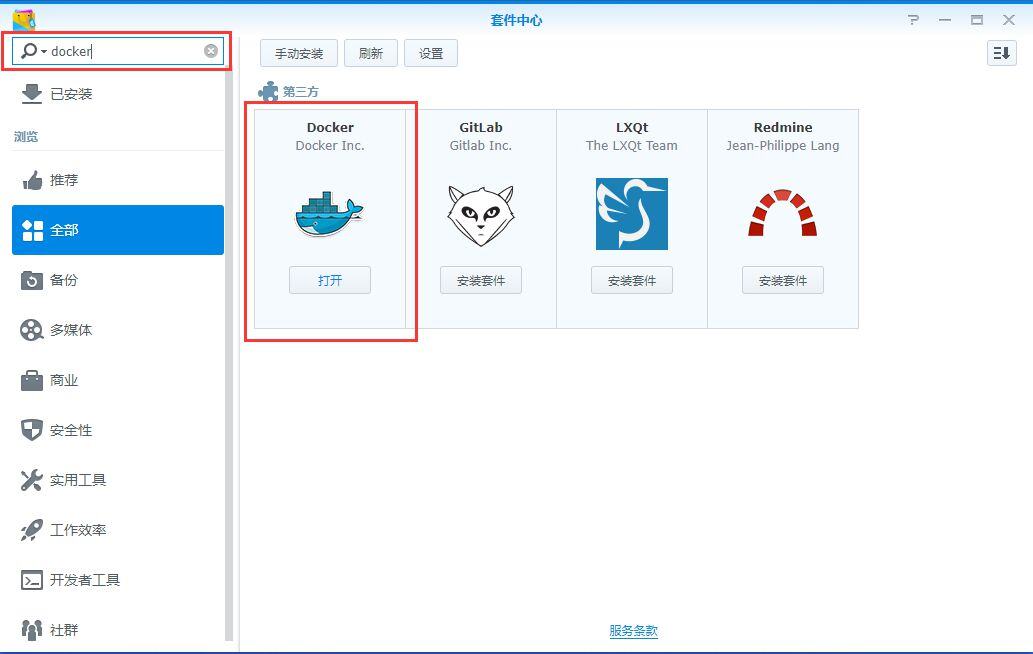Click the Redmine package title
The height and width of the screenshot is (654, 1033).
click(783, 127)
